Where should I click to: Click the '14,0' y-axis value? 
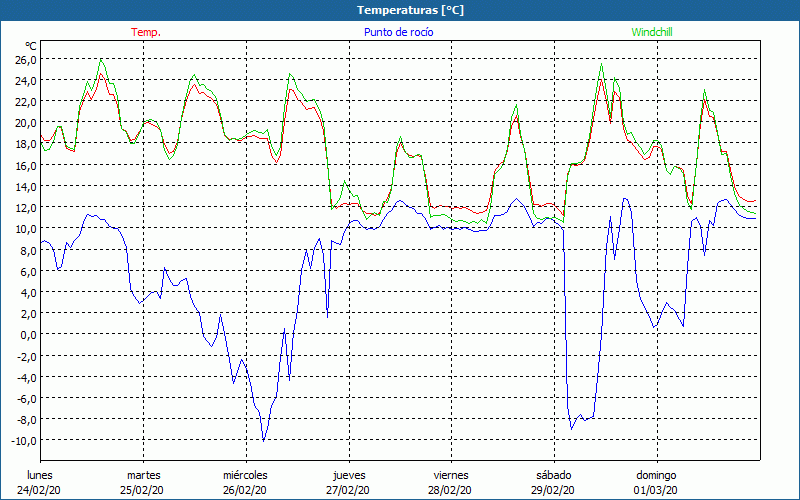(x=26, y=187)
